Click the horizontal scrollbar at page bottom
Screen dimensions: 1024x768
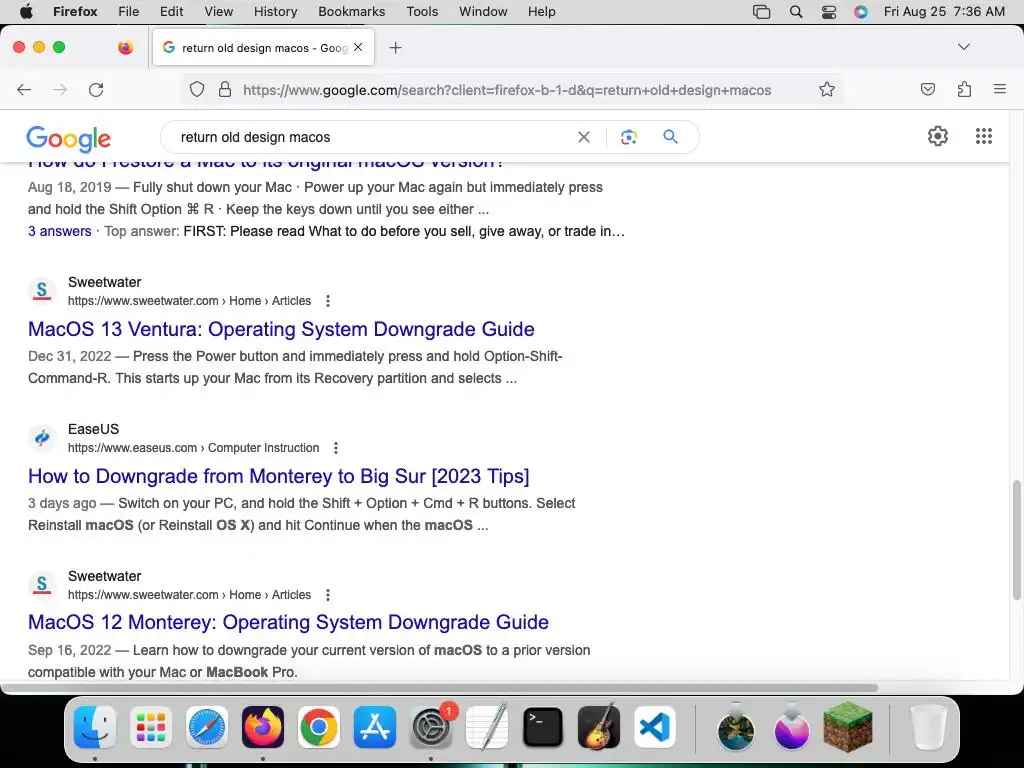coord(439,688)
